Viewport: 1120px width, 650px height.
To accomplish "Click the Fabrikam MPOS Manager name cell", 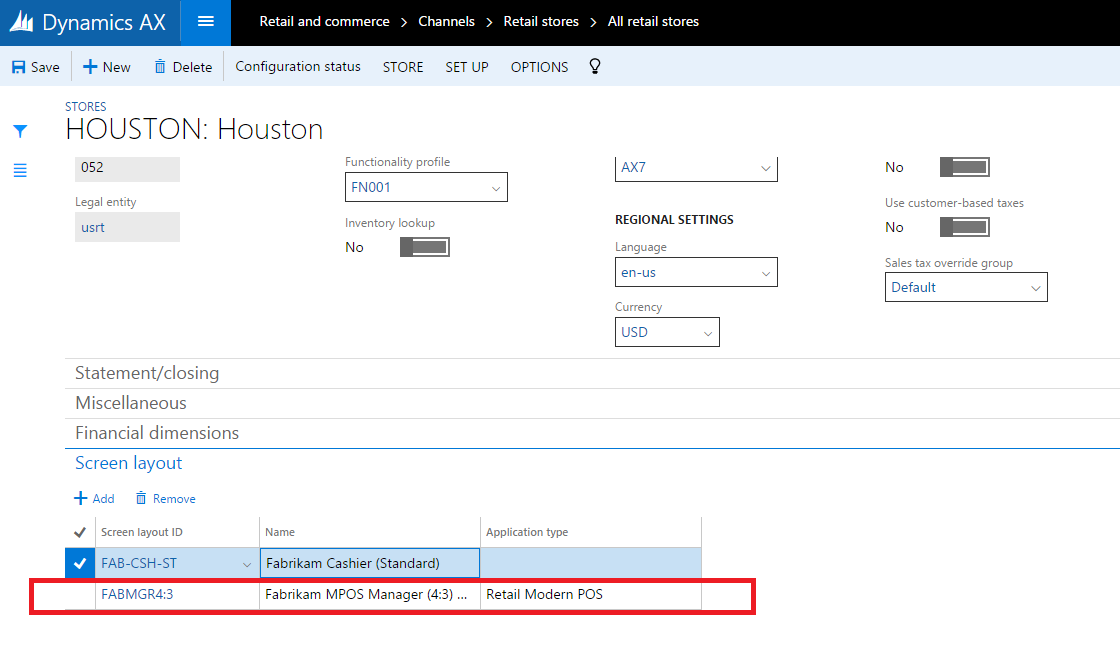I will 370,594.
